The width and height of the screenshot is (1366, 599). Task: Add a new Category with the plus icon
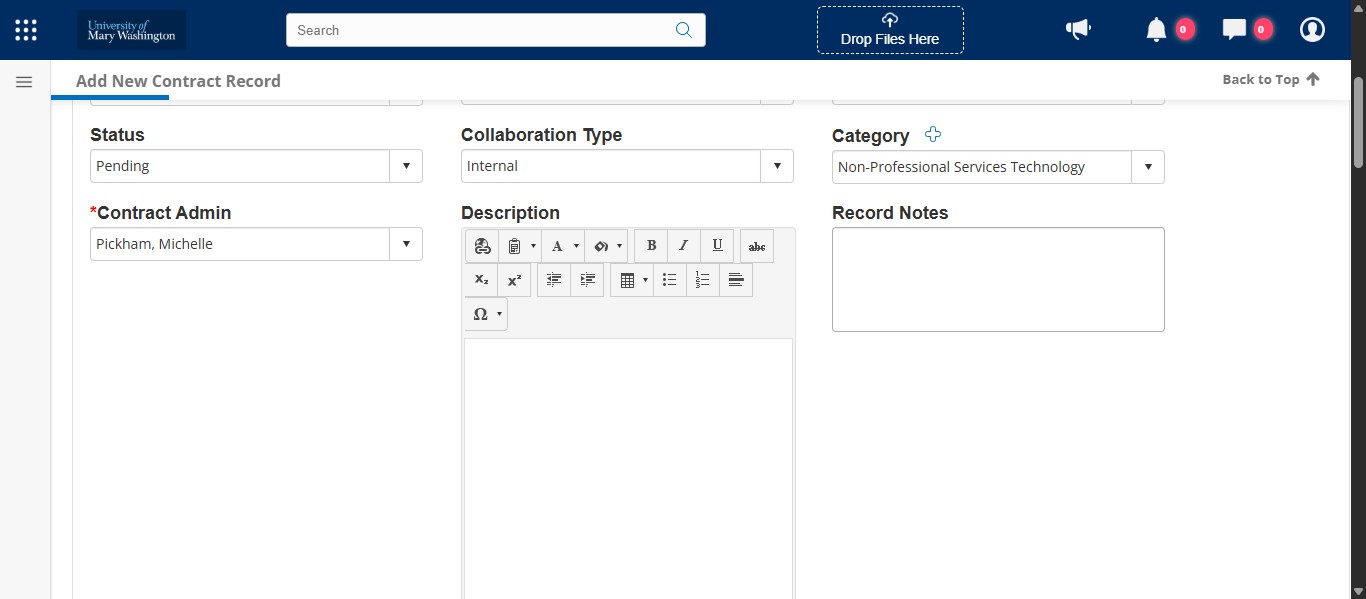pos(932,134)
